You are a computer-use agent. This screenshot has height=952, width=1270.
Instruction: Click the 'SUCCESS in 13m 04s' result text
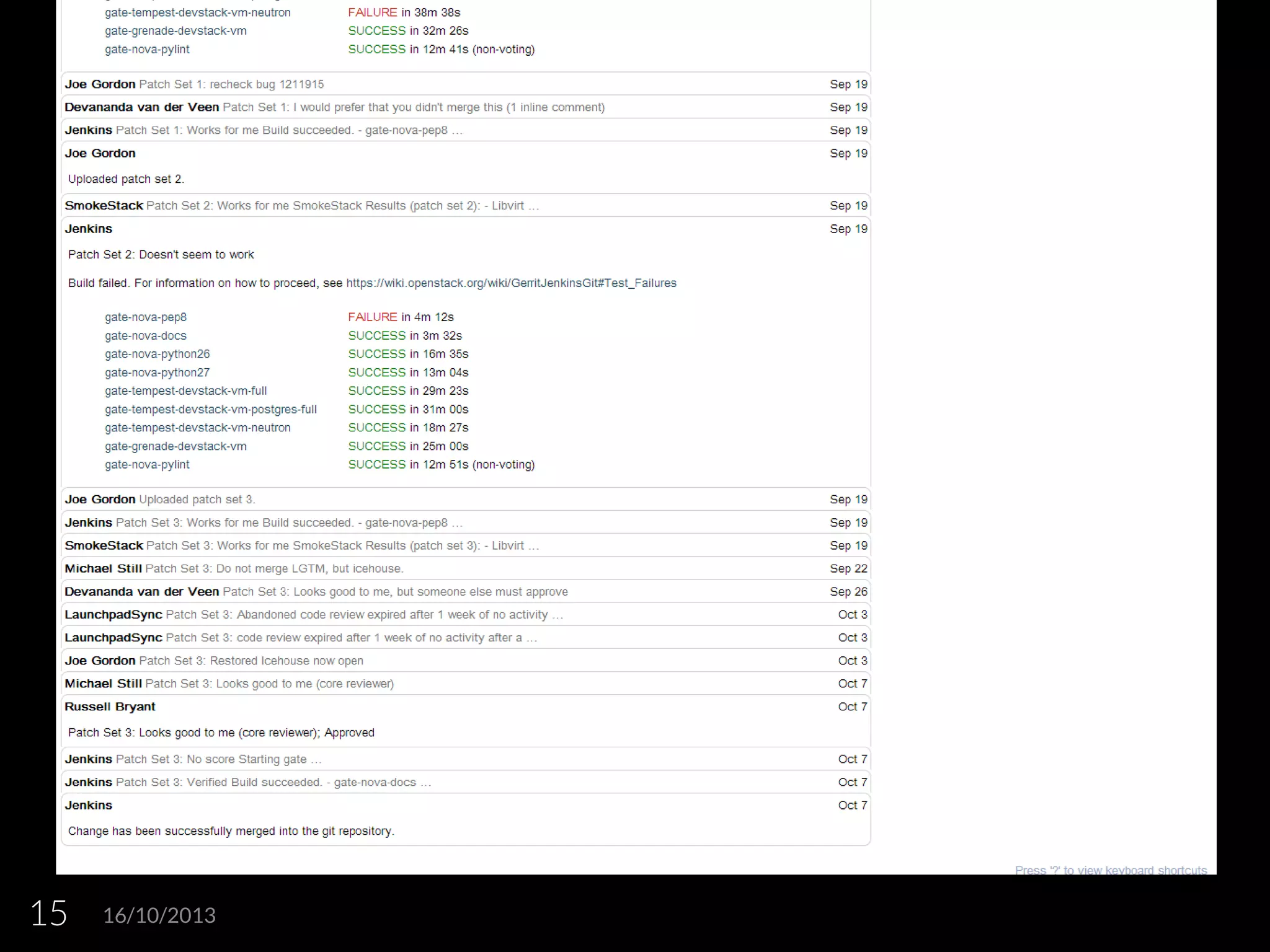point(408,372)
